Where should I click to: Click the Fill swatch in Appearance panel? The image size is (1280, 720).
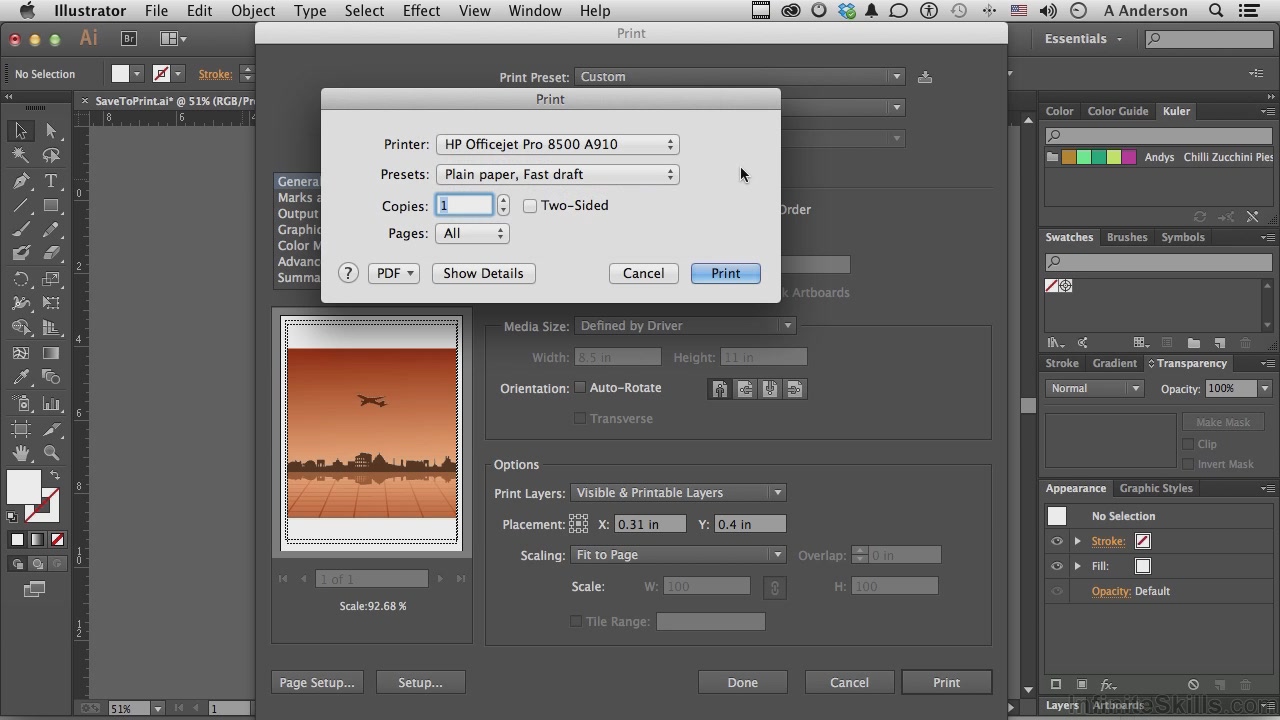(1143, 566)
